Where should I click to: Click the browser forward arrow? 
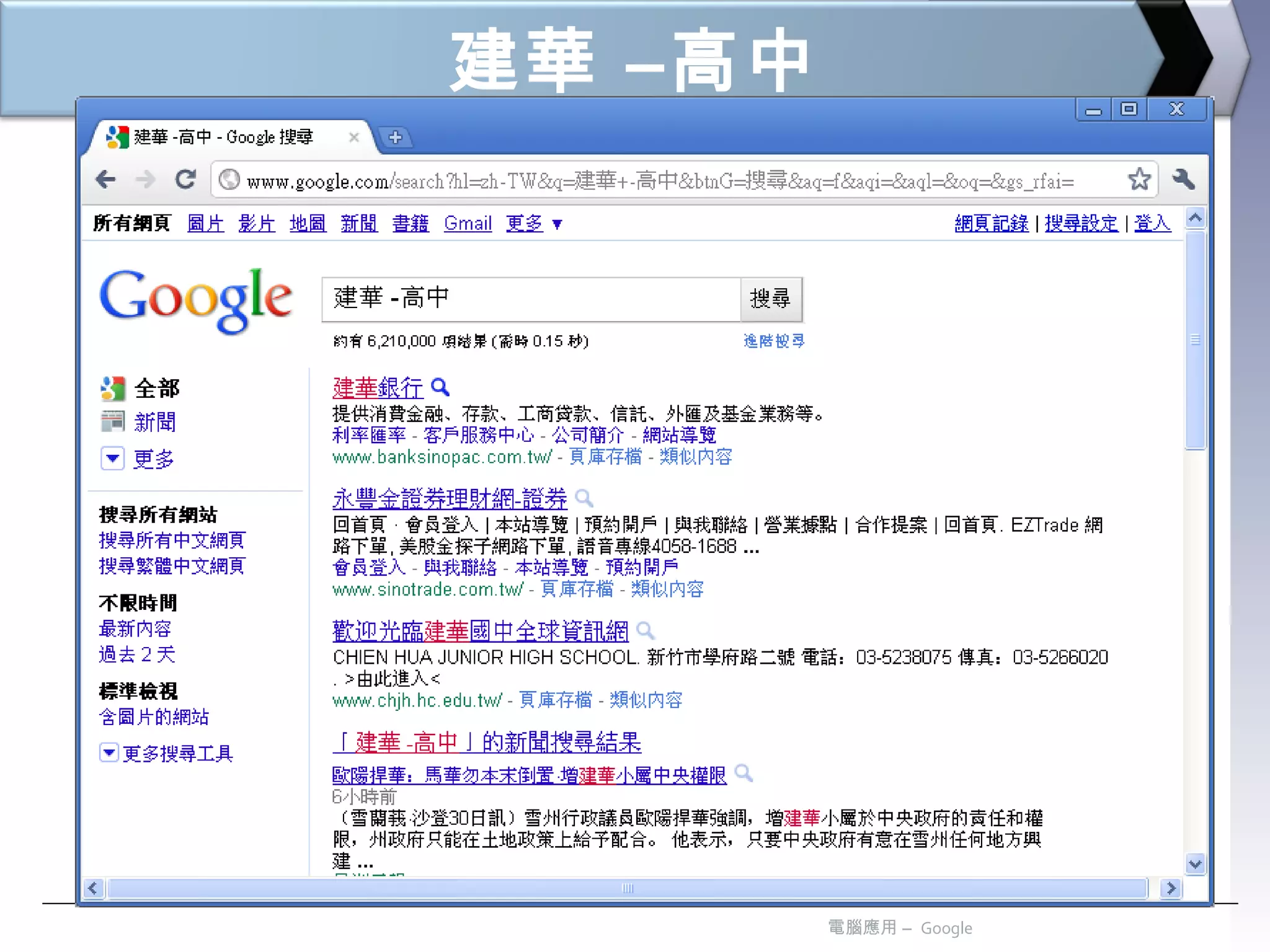point(146,180)
